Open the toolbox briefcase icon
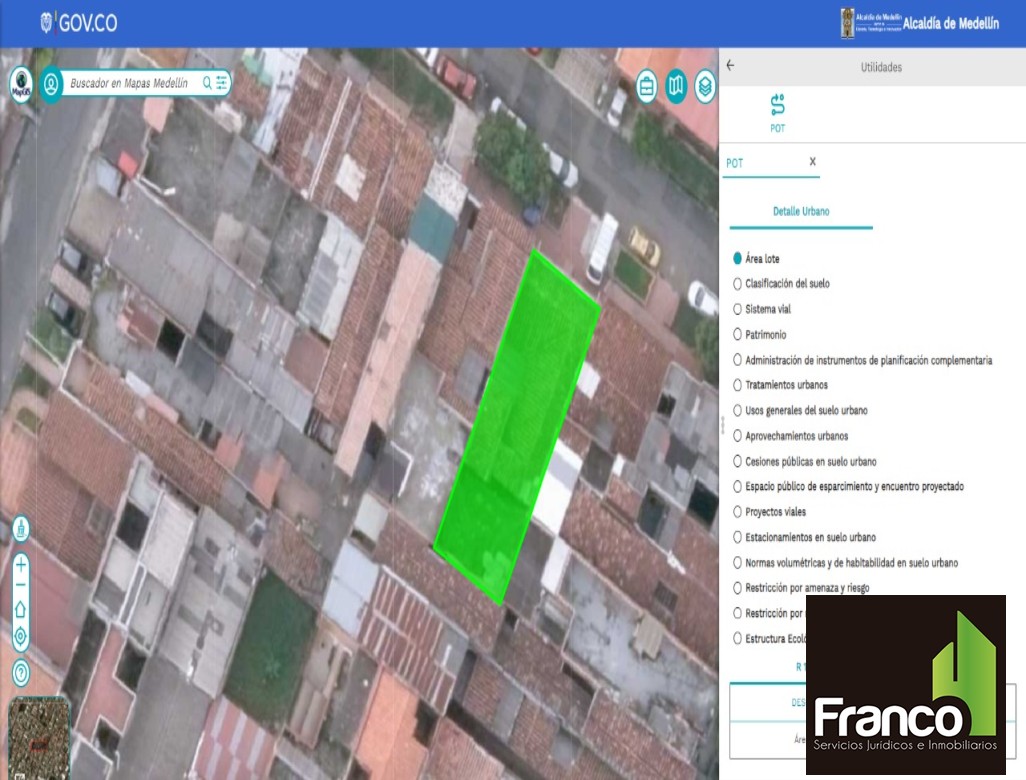1026x780 pixels. pos(647,86)
